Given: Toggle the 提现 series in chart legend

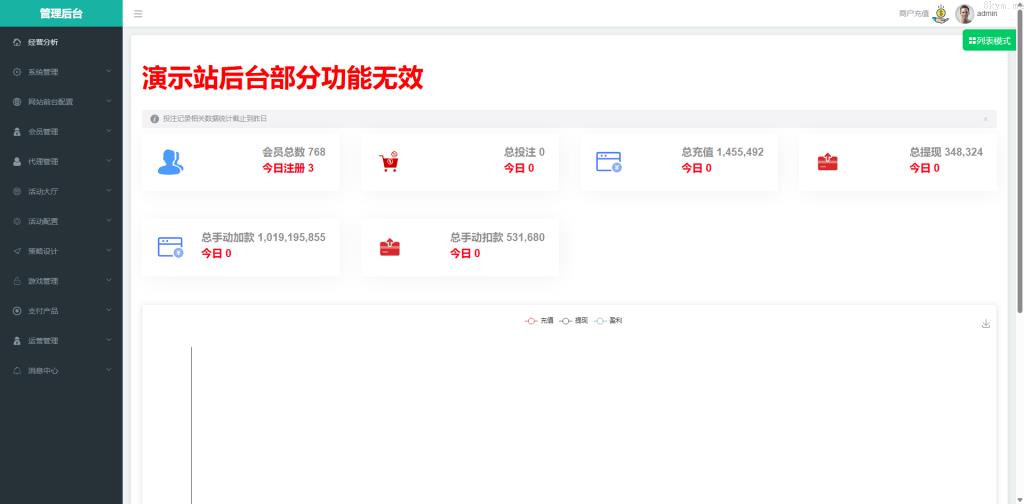Looking at the screenshot, I should 573,321.
